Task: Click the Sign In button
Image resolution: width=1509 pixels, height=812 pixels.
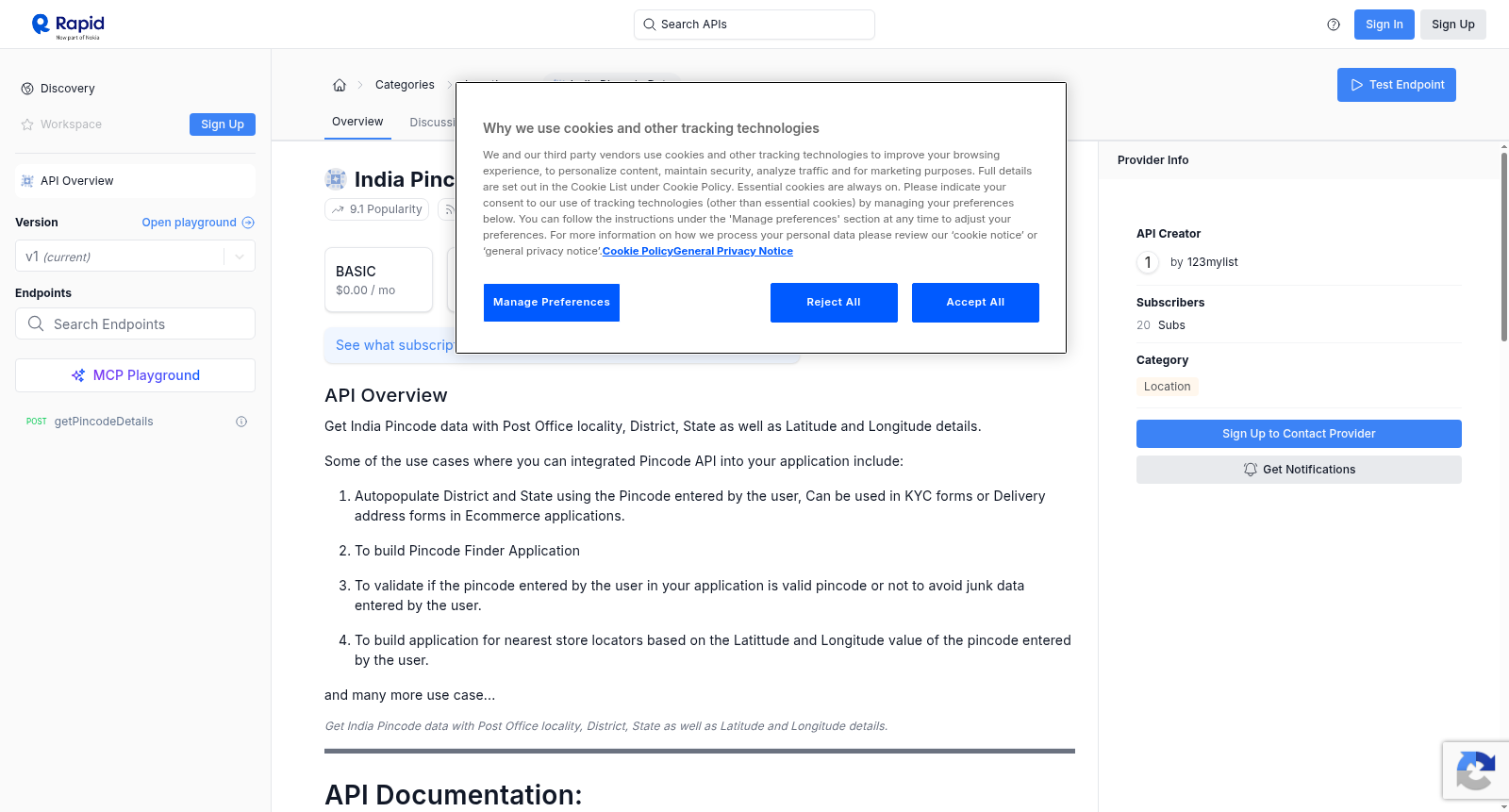Action: coord(1384,25)
